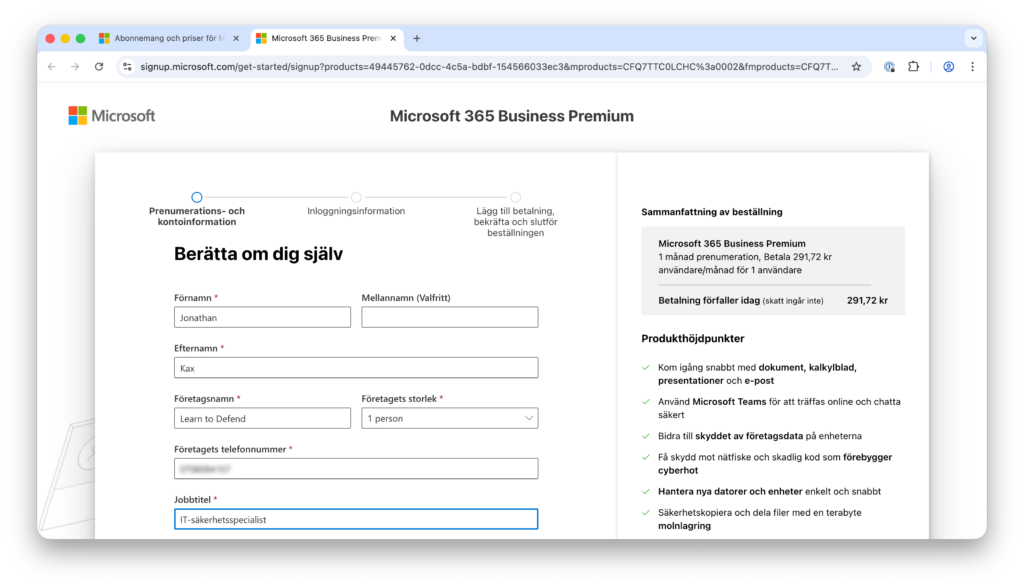Click the Microsoft logo

pyautogui.click(x=112, y=116)
